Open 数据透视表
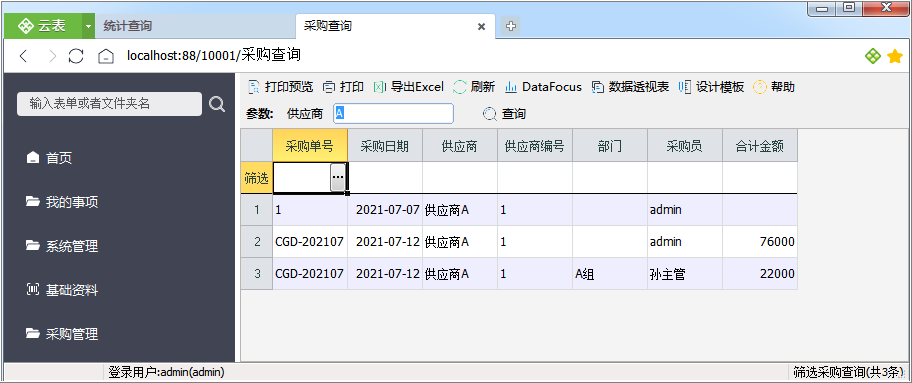 [630, 87]
